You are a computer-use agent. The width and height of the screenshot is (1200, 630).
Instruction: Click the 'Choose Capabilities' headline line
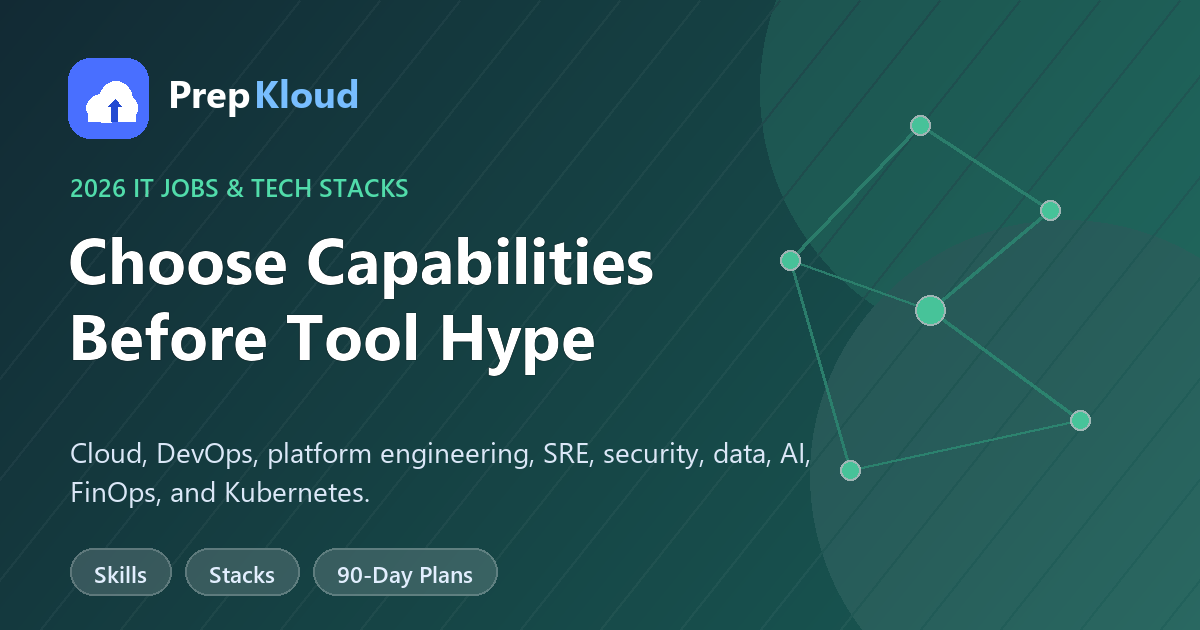(x=361, y=266)
